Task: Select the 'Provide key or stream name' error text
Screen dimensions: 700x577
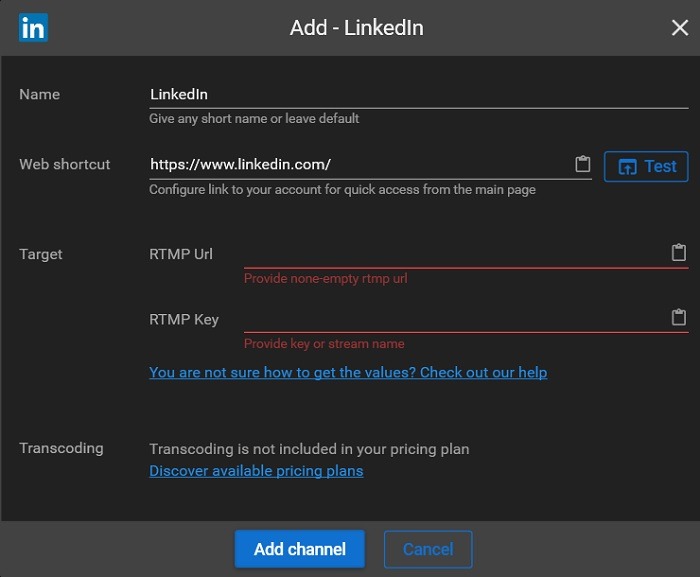Action: tap(324, 344)
